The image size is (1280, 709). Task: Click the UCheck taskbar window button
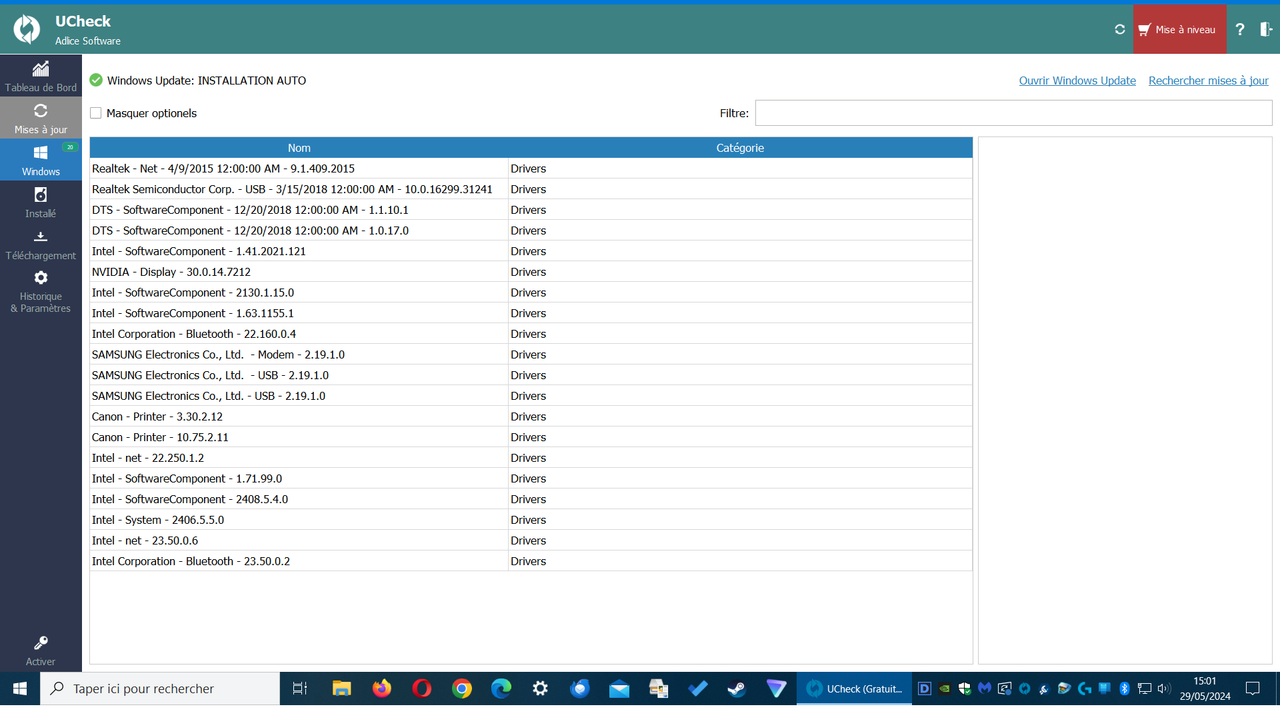pos(855,689)
